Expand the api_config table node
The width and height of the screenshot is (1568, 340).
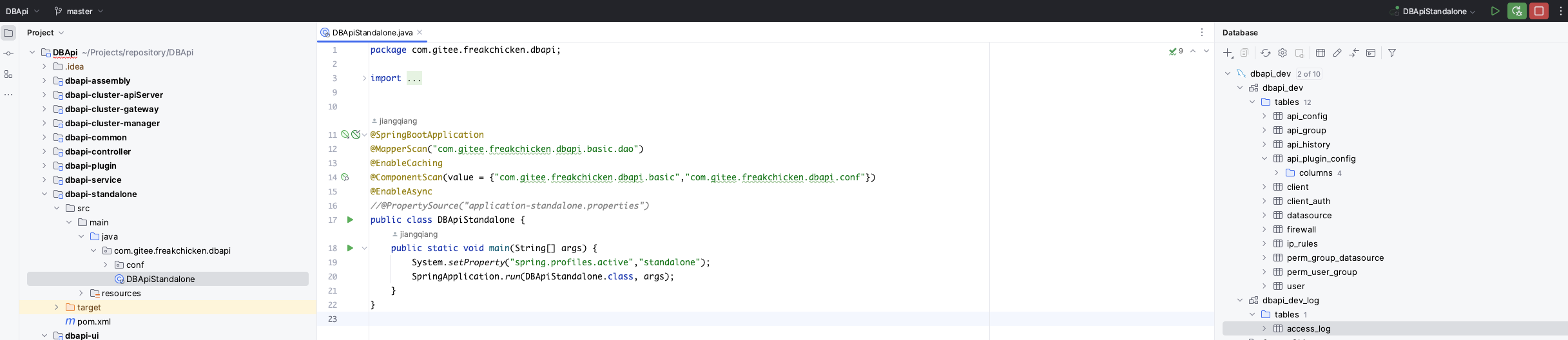coord(1264,116)
